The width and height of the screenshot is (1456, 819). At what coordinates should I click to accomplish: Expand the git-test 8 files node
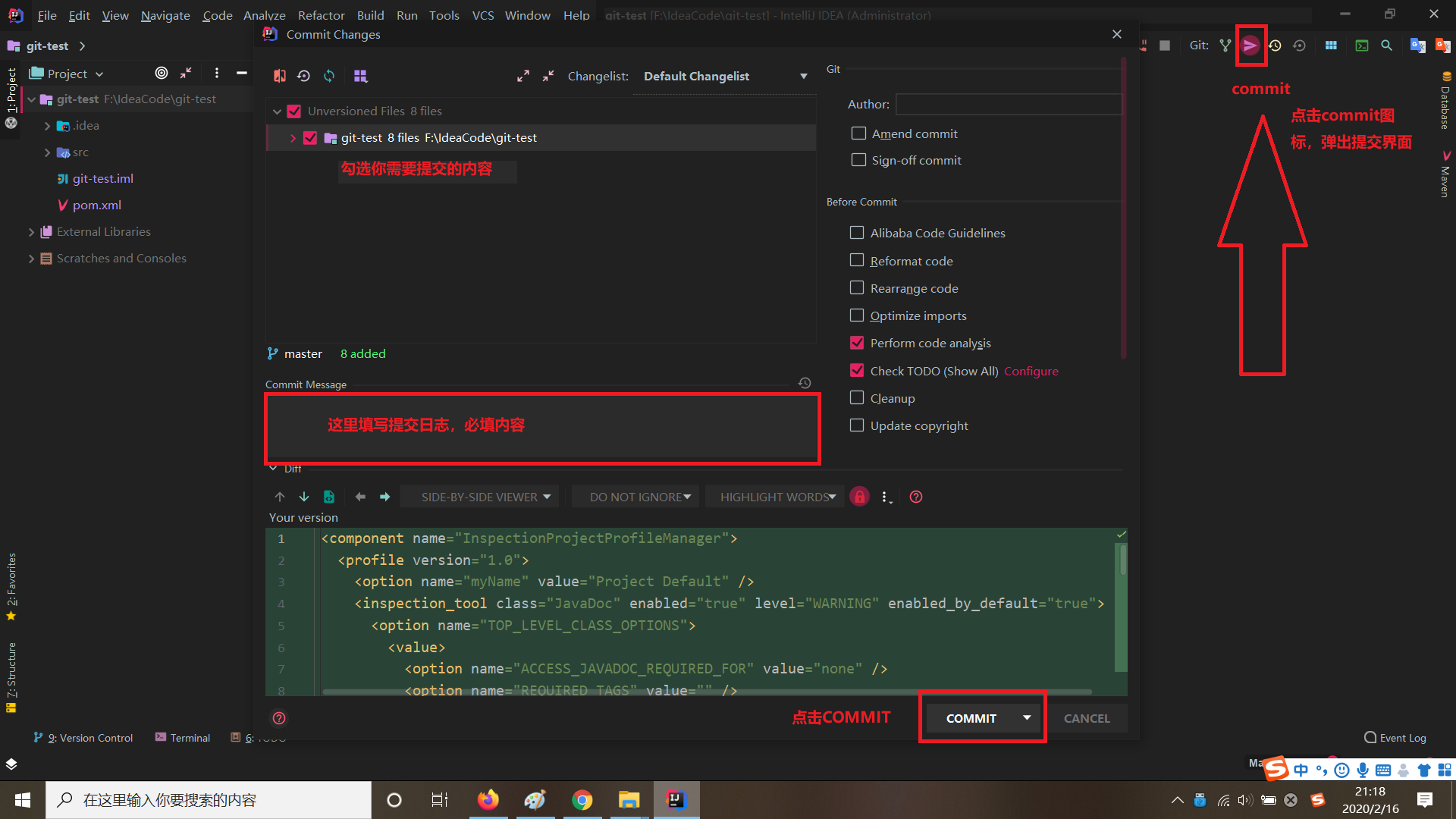293,138
